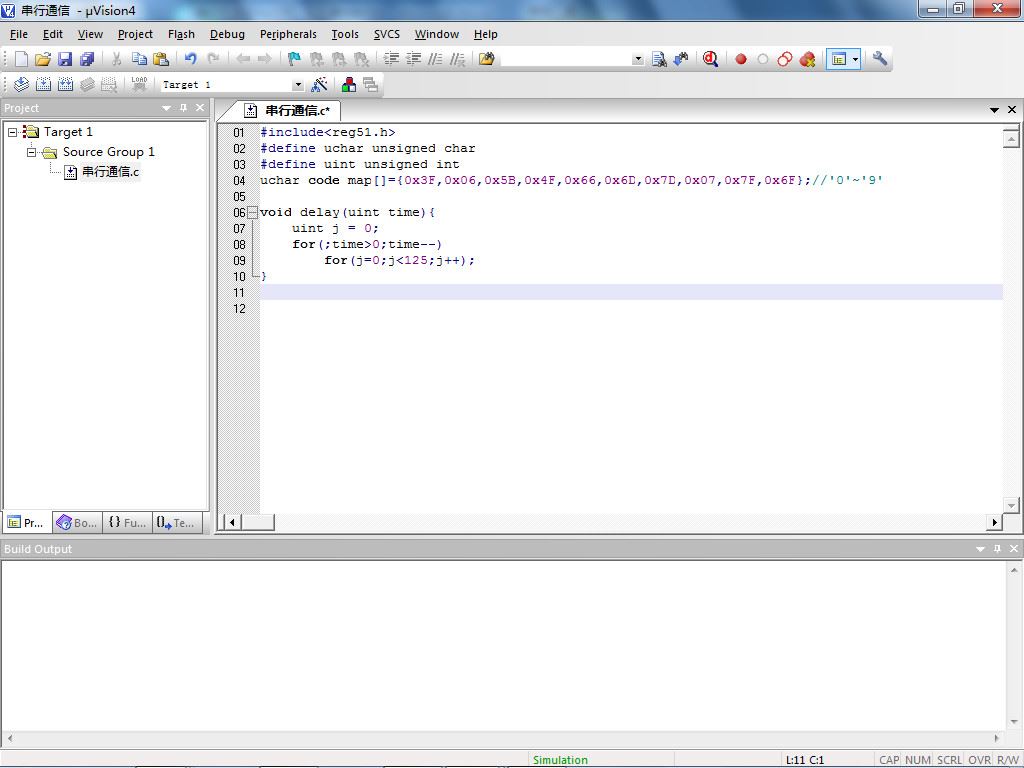The height and width of the screenshot is (768, 1024).
Task: Set a bookmark with the flag icon
Action: pyautogui.click(x=294, y=59)
